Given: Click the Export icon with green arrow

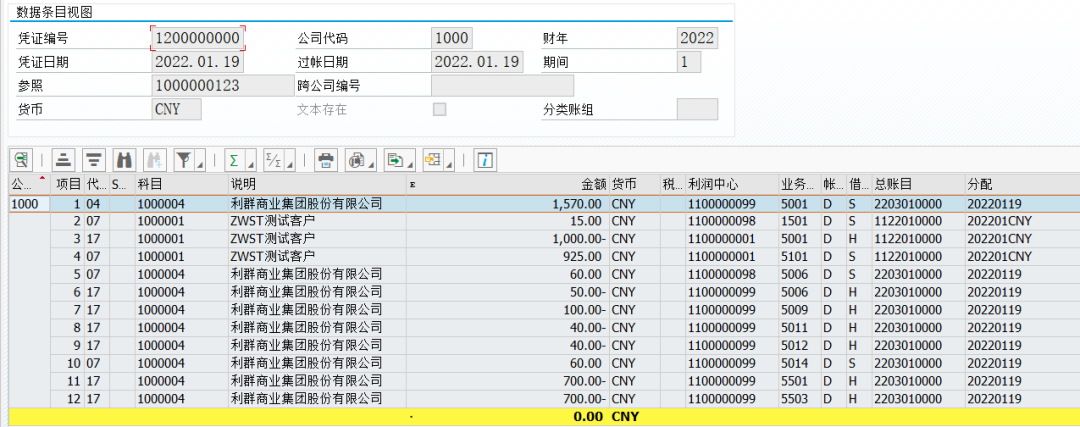Looking at the screenshot, I should point(395,160).
